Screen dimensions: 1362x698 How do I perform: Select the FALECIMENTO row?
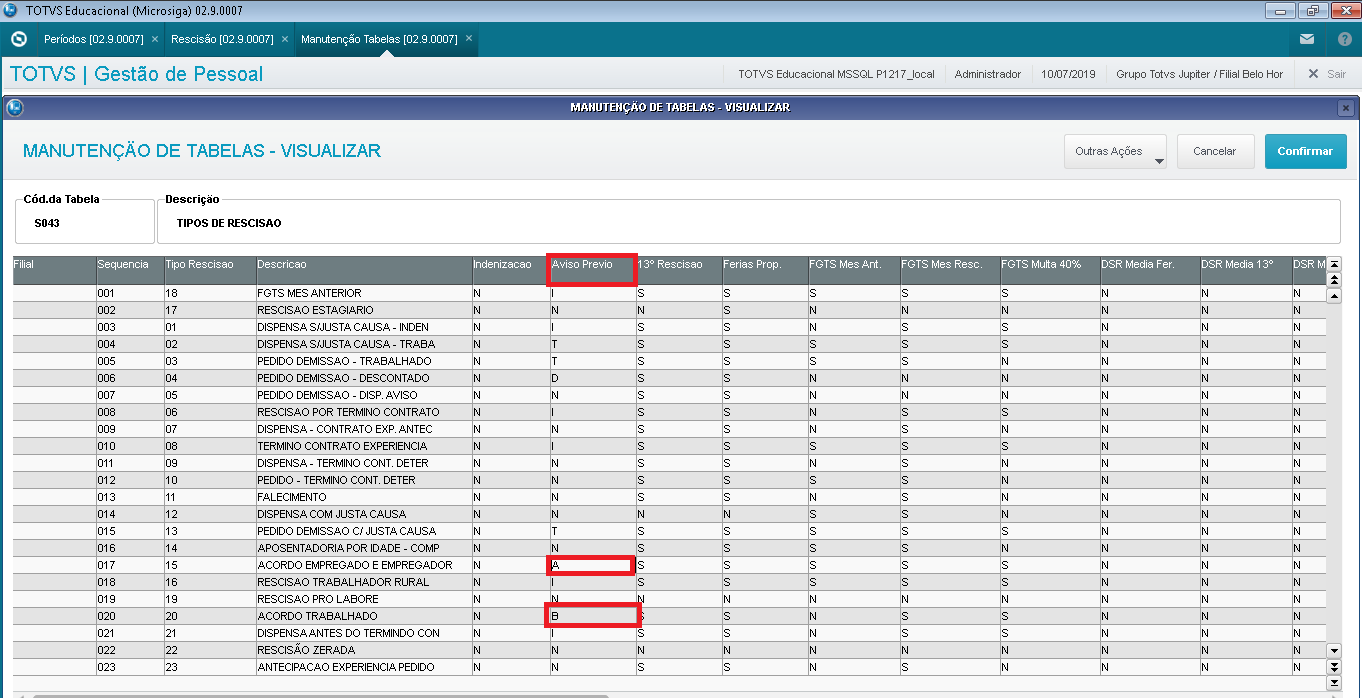pos(669,497)
